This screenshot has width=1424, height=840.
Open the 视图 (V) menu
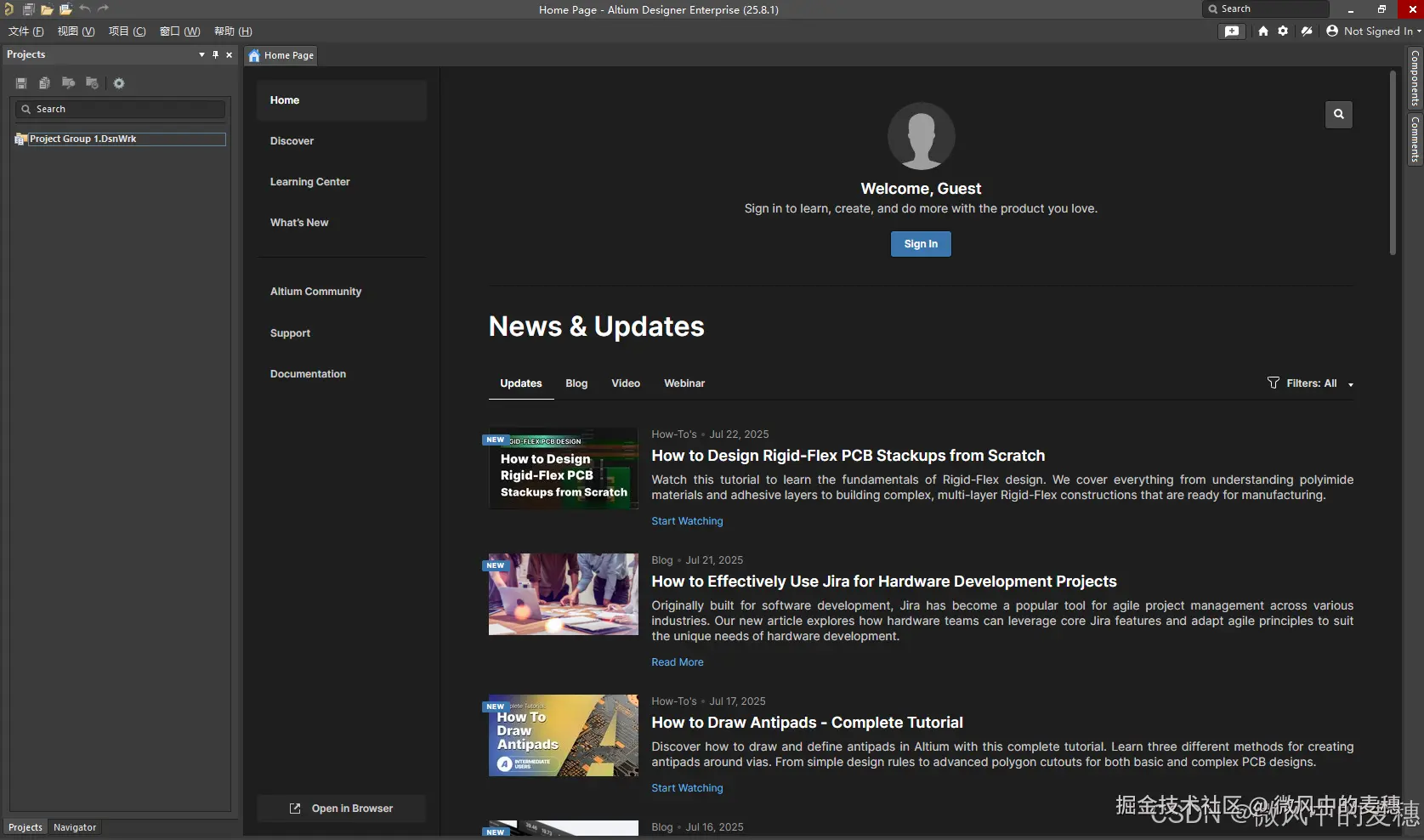point(77,31)
